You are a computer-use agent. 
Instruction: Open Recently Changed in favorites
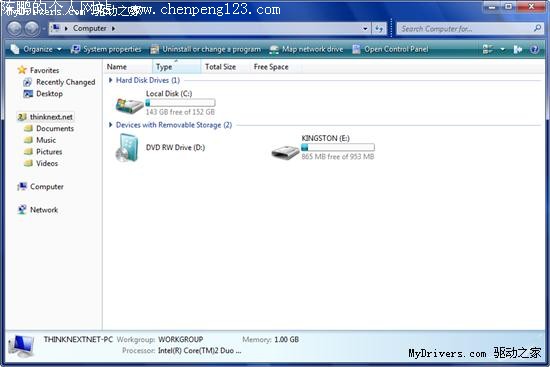pyautogui.click(x=66, y=82)
